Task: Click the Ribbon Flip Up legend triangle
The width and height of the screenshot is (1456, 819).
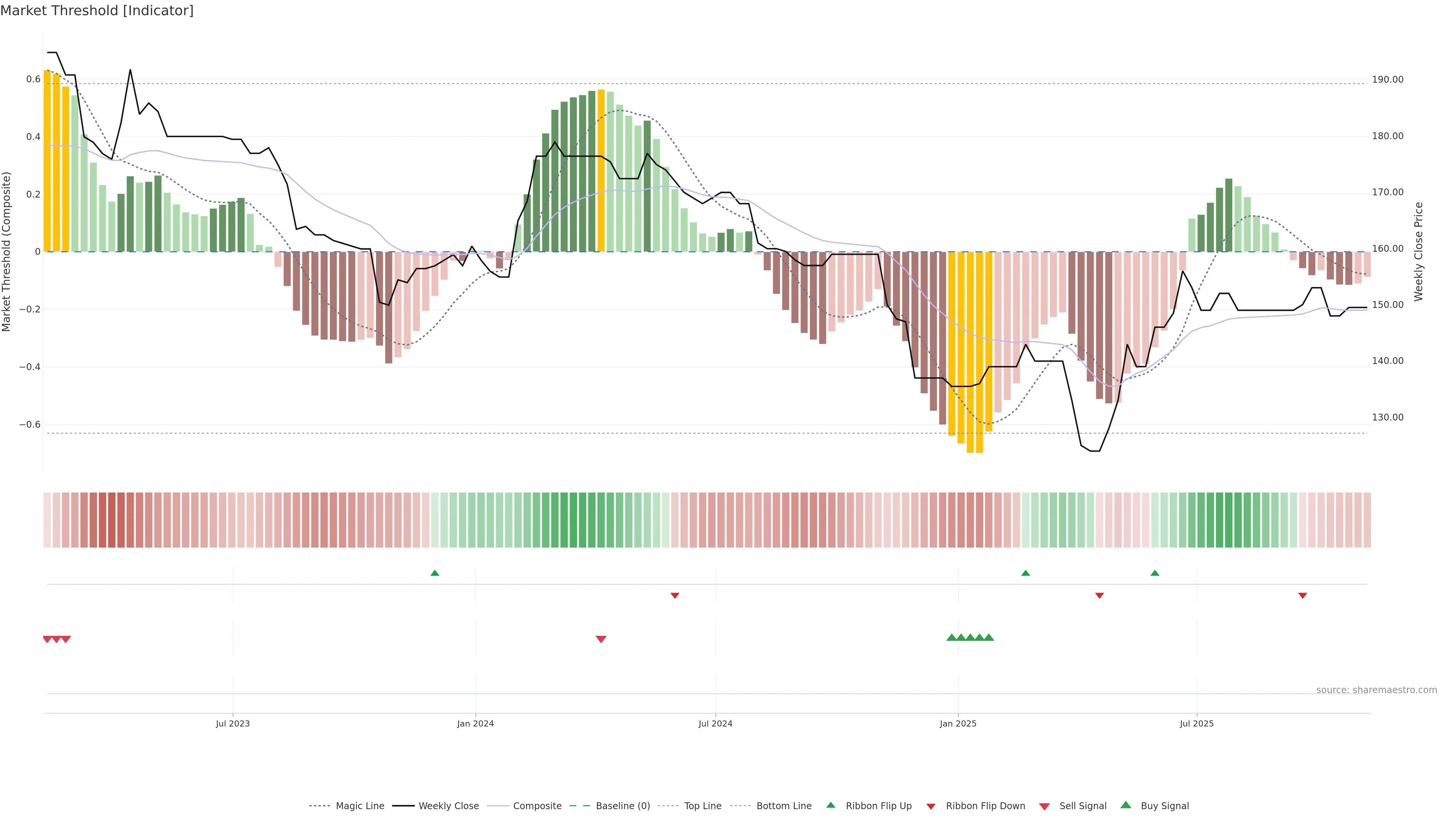Action: pyautogui.click(x=830, y=805)
